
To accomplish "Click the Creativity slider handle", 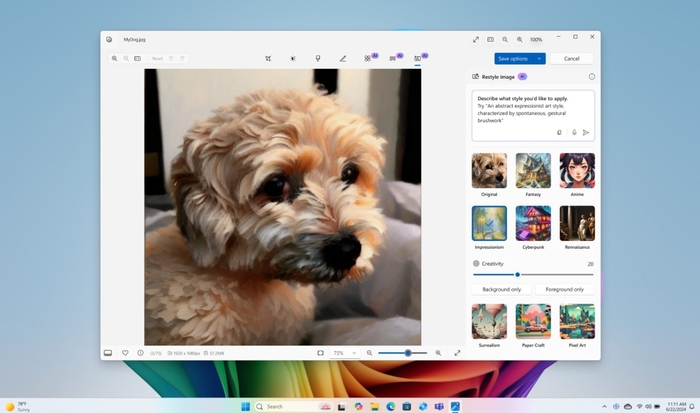I will (x=517, y=275).
